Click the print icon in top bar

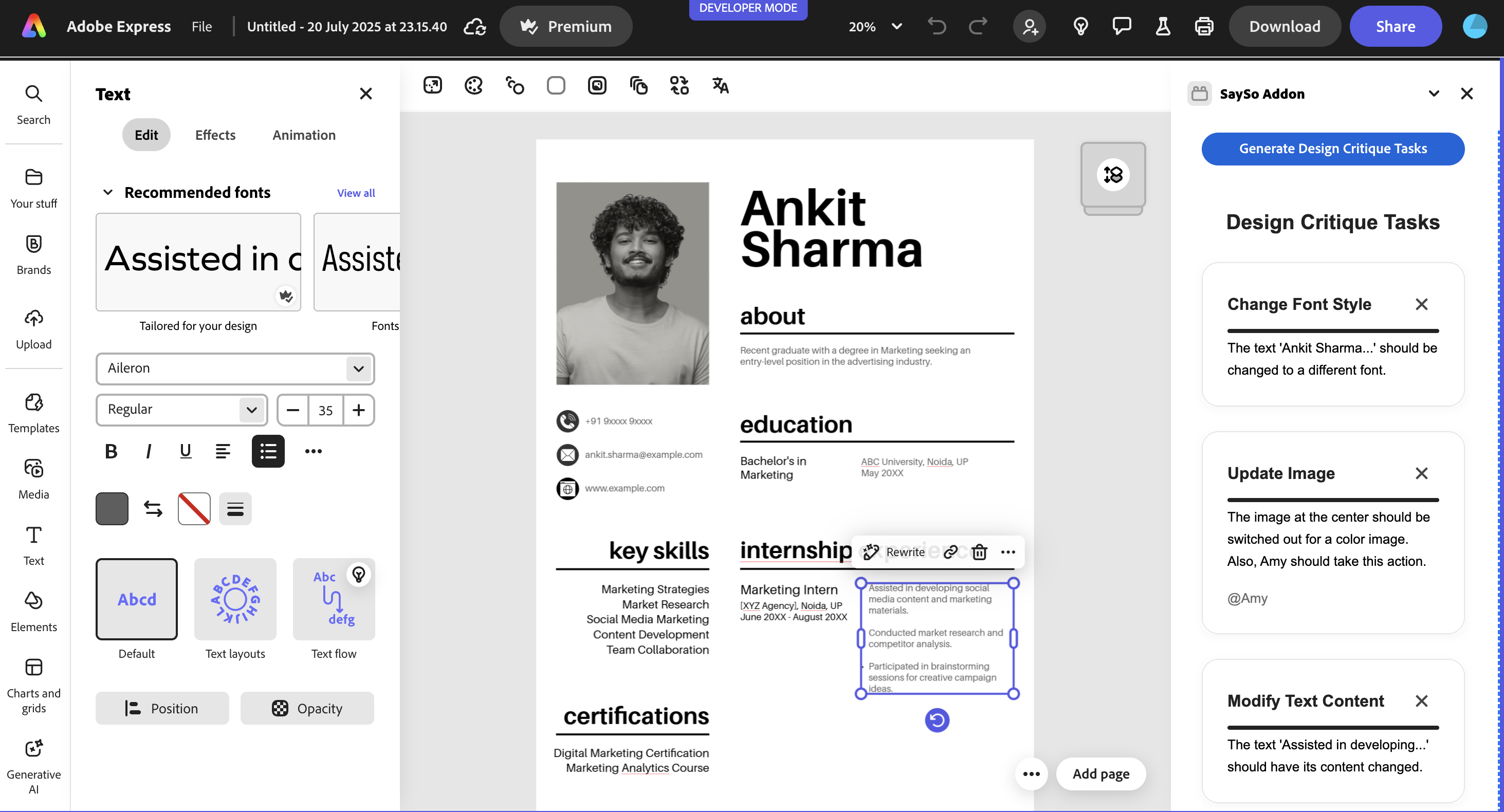click(x=1204, y=26)
